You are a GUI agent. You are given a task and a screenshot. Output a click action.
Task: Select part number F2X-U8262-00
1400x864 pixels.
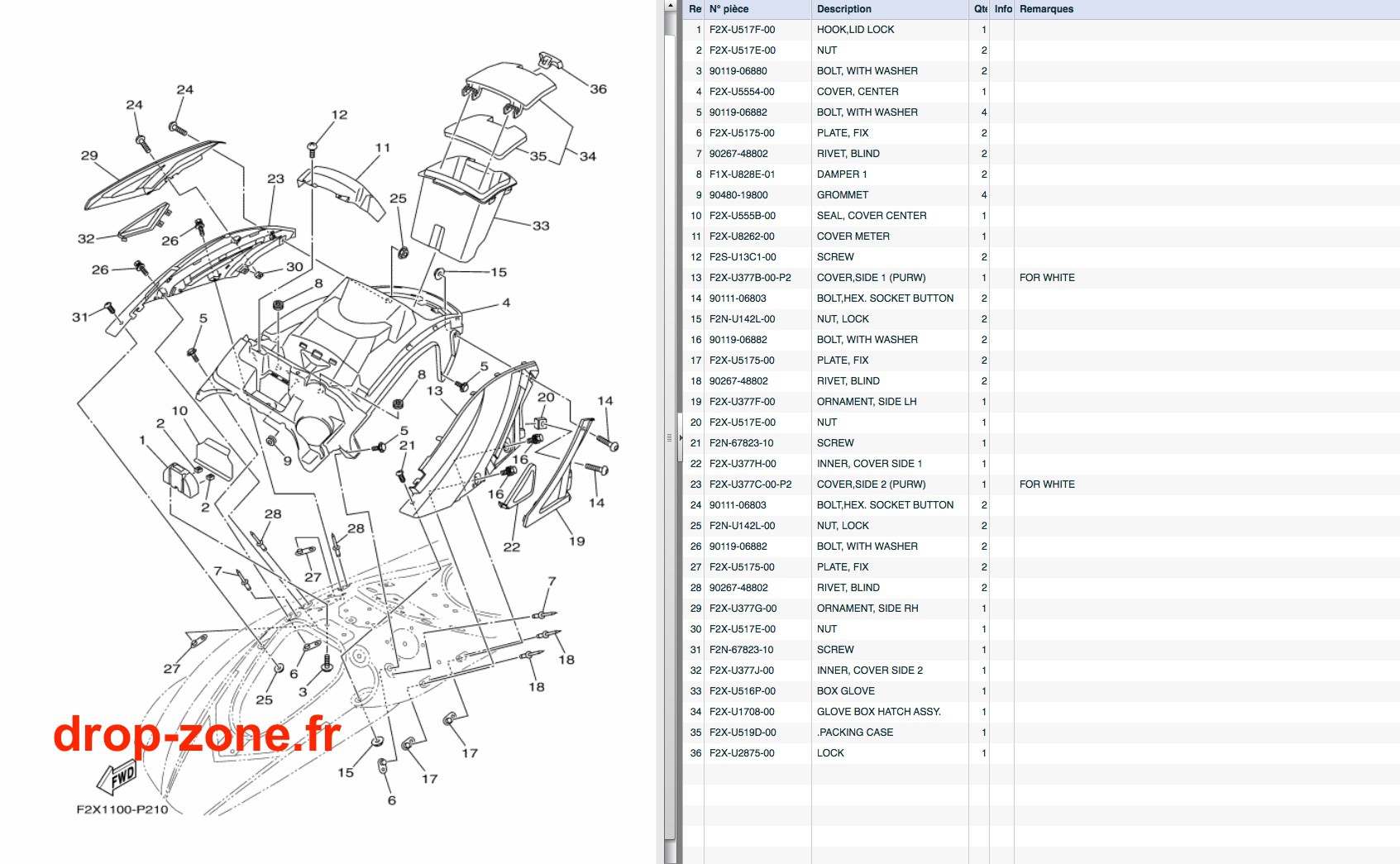click(742, 236)
